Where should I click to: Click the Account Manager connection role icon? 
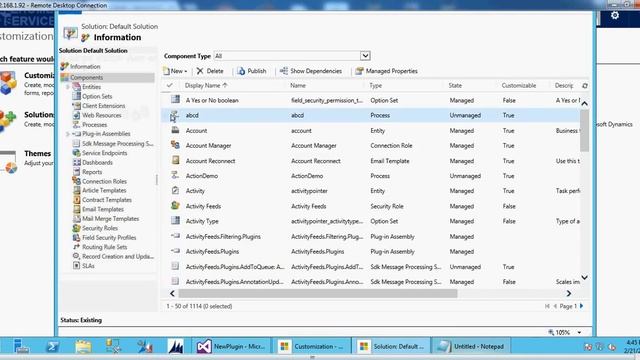tap(175, 145)
